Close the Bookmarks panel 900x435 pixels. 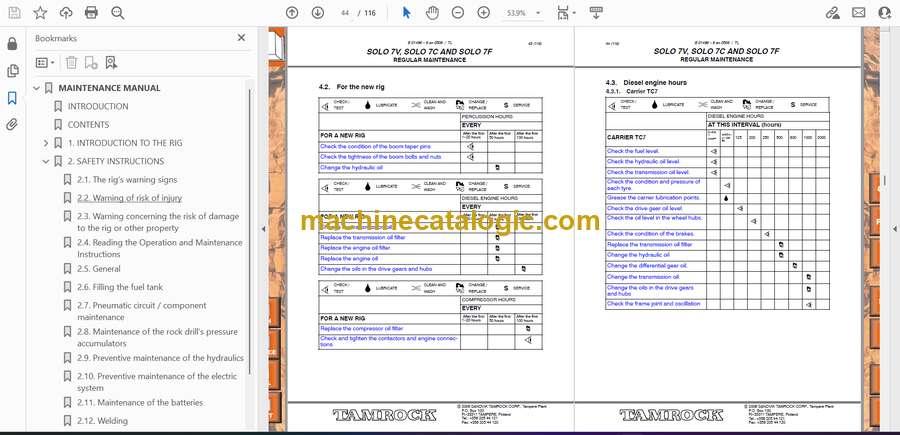(241, 38)
